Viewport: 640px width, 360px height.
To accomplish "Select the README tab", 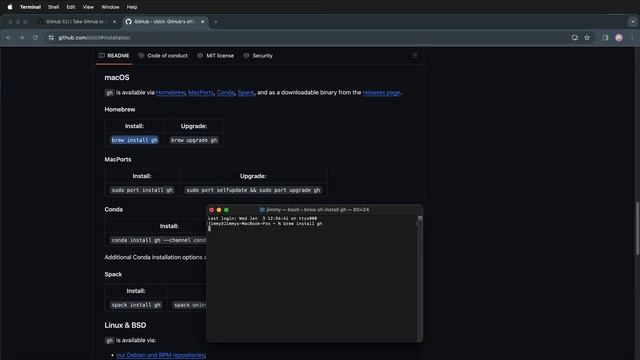I will [x=114, y=56].
